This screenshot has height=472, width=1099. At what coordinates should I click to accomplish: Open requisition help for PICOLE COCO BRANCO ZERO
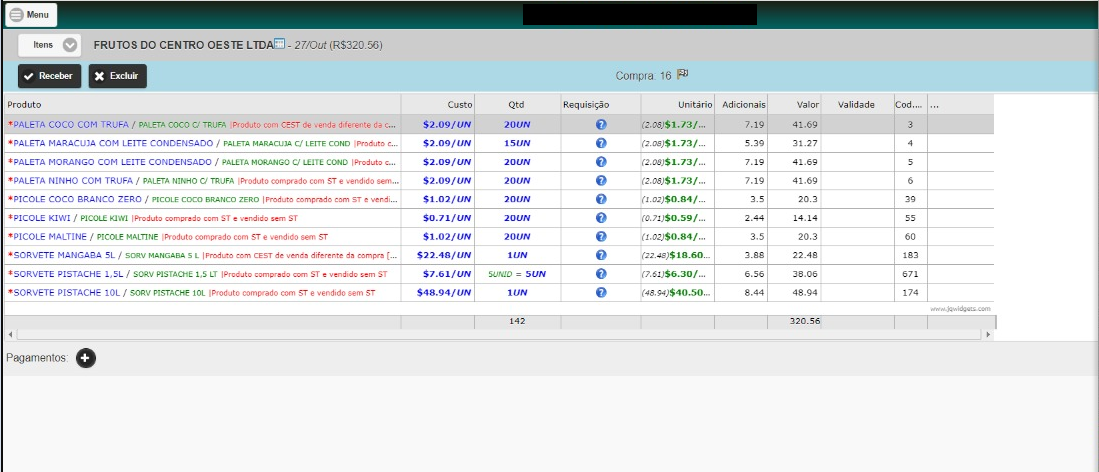pos(601,198)
